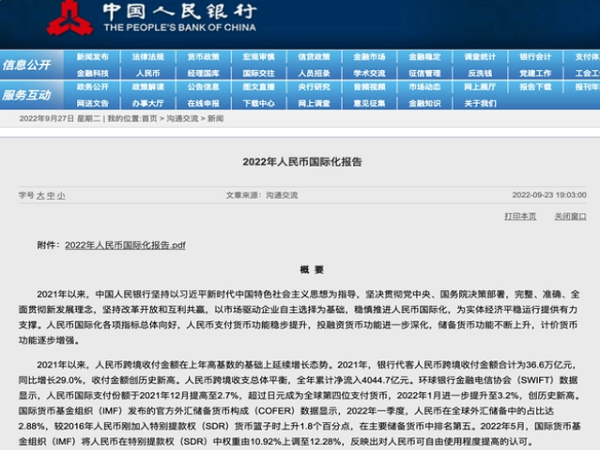This screenshot has height=450, width=600.
Task: Open the 网上展厅 menu item
Action: [480, 87]
